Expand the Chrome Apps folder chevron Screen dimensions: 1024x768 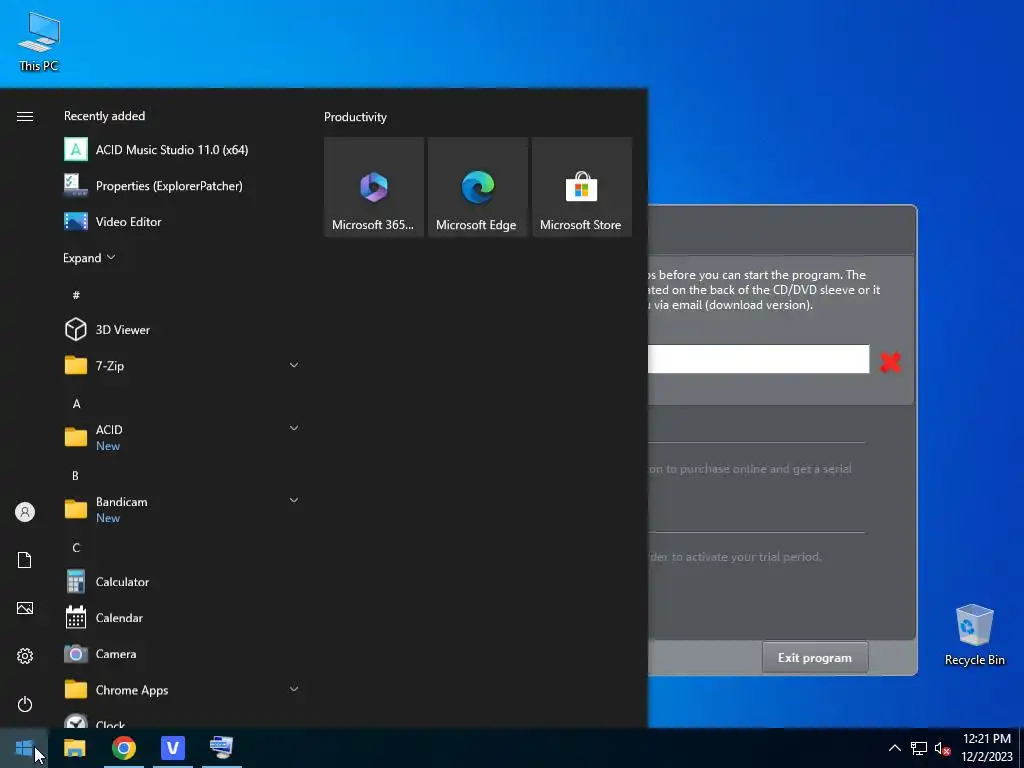coord(294,689)
